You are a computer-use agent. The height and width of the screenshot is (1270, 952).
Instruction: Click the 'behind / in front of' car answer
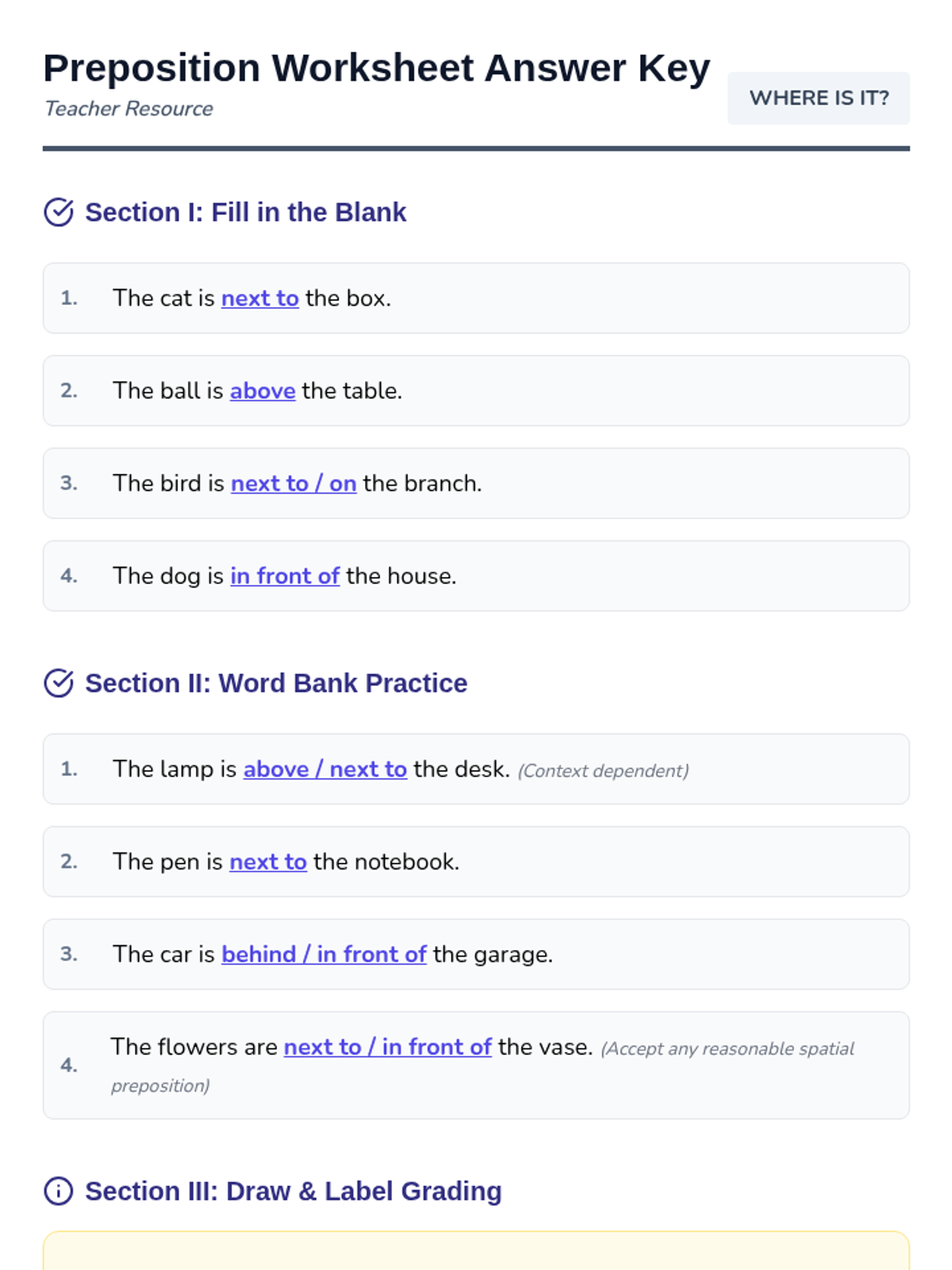point(324,954)
